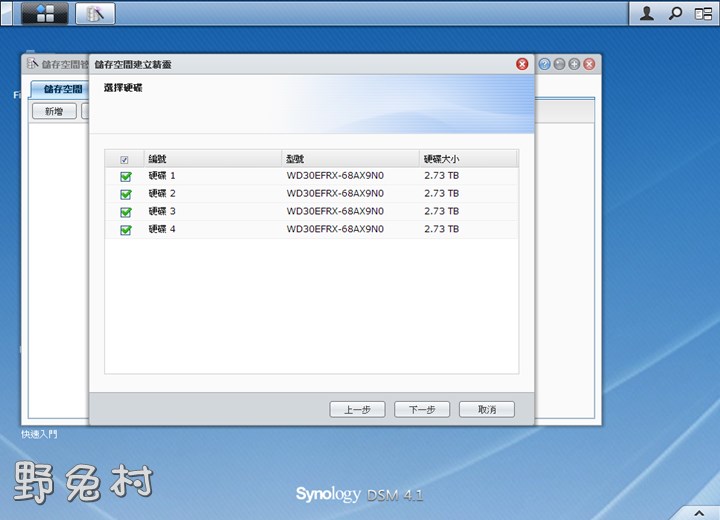This screenshot has width=720, height=520.
Task: Click the 2.73 TB size of 硬碟 4
Action: tap(441, 229)
